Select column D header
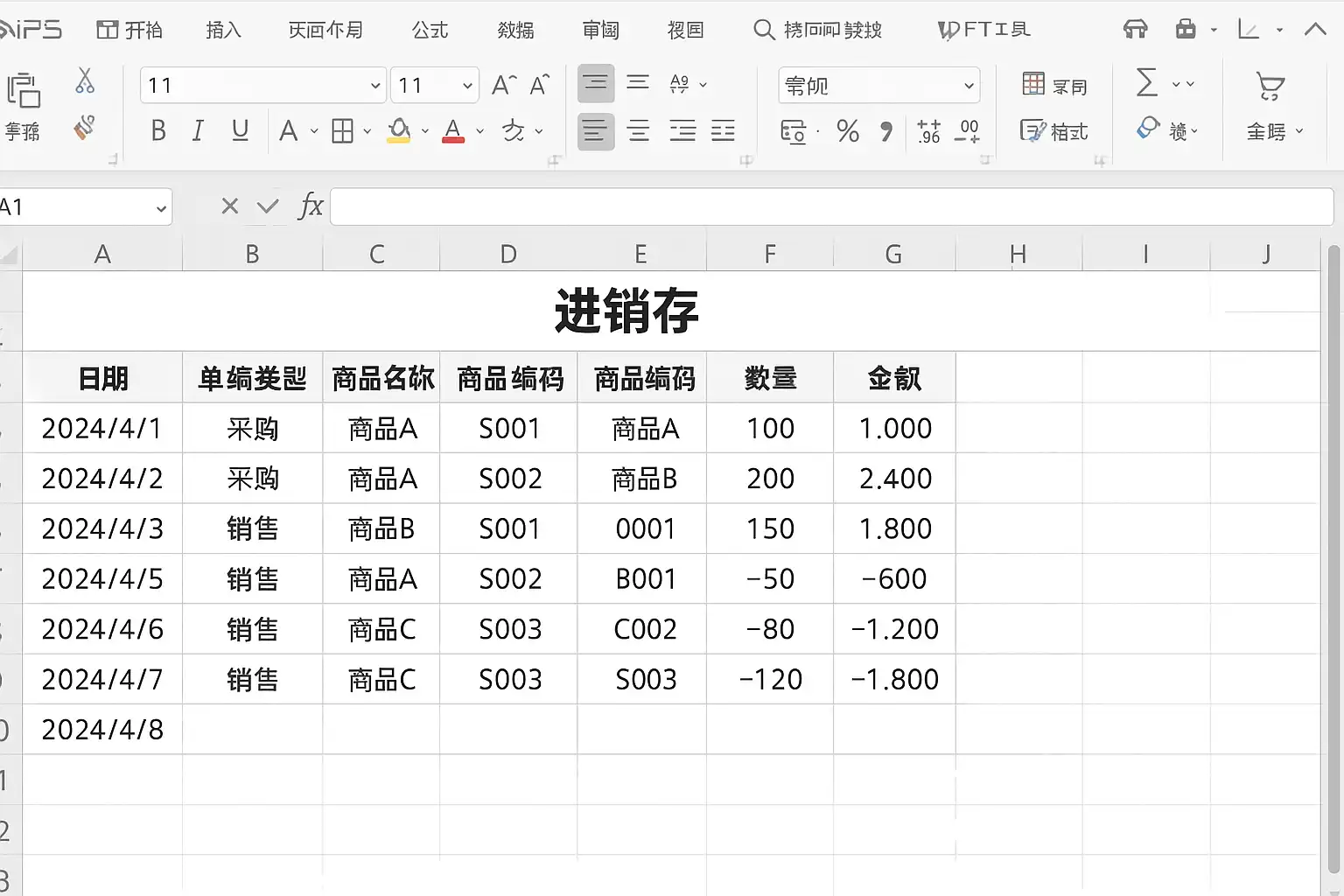The width and height of the screenshot is (1344, 896). [x=508, y=254]
